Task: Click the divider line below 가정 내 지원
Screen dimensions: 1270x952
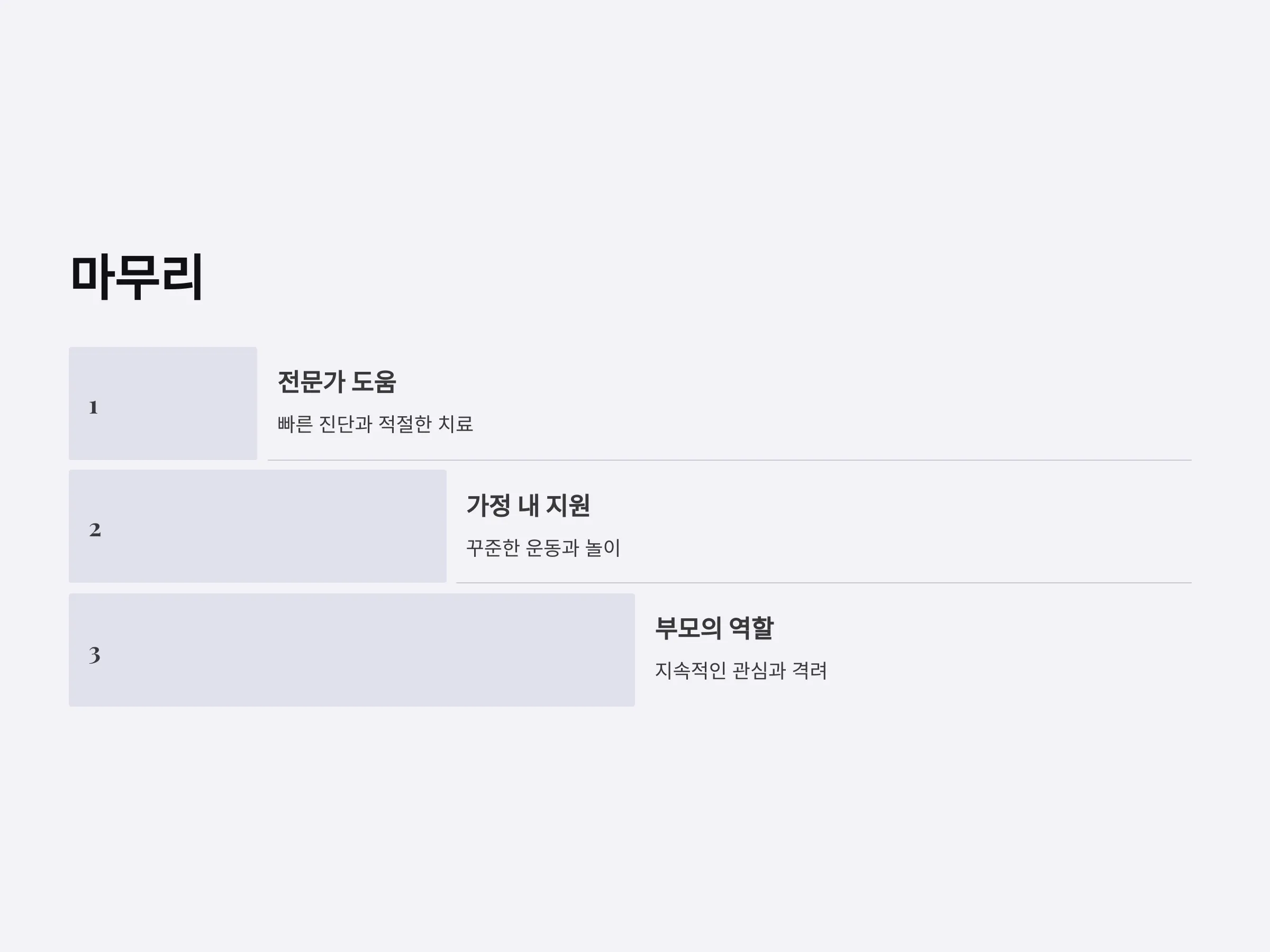Action: [x=824, y=583]
